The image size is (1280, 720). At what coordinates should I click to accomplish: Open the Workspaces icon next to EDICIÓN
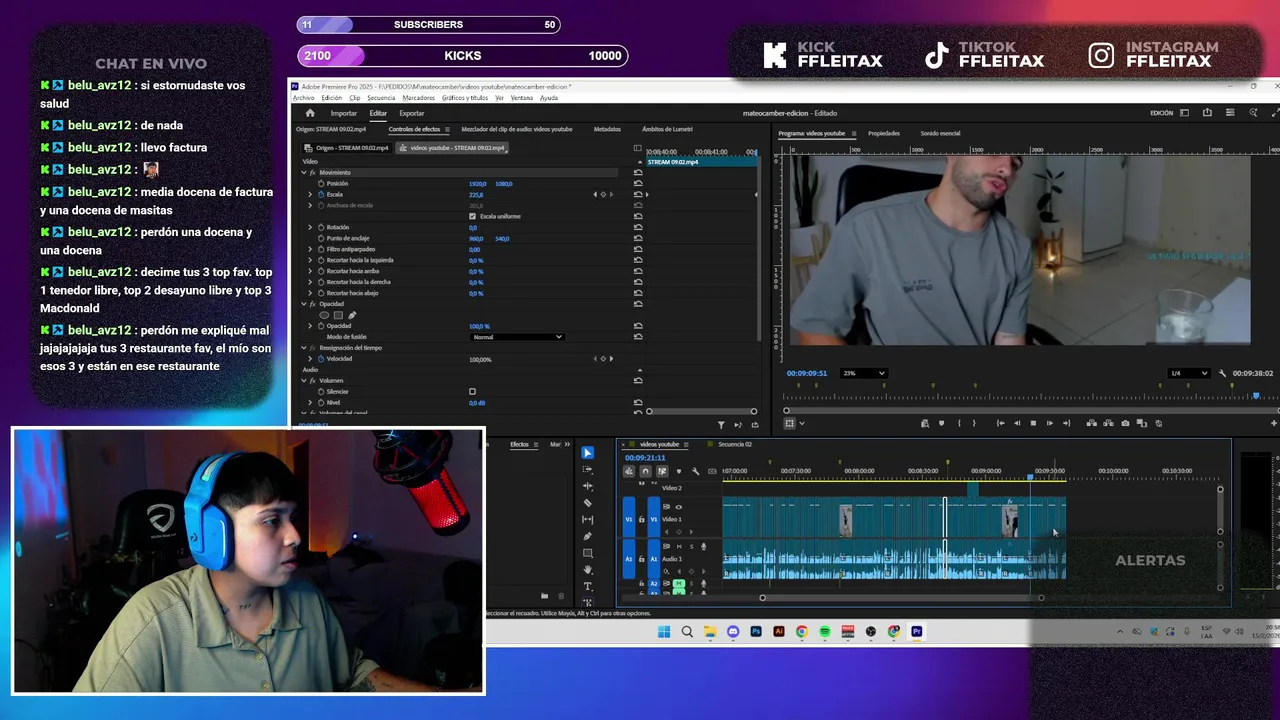1187,113
